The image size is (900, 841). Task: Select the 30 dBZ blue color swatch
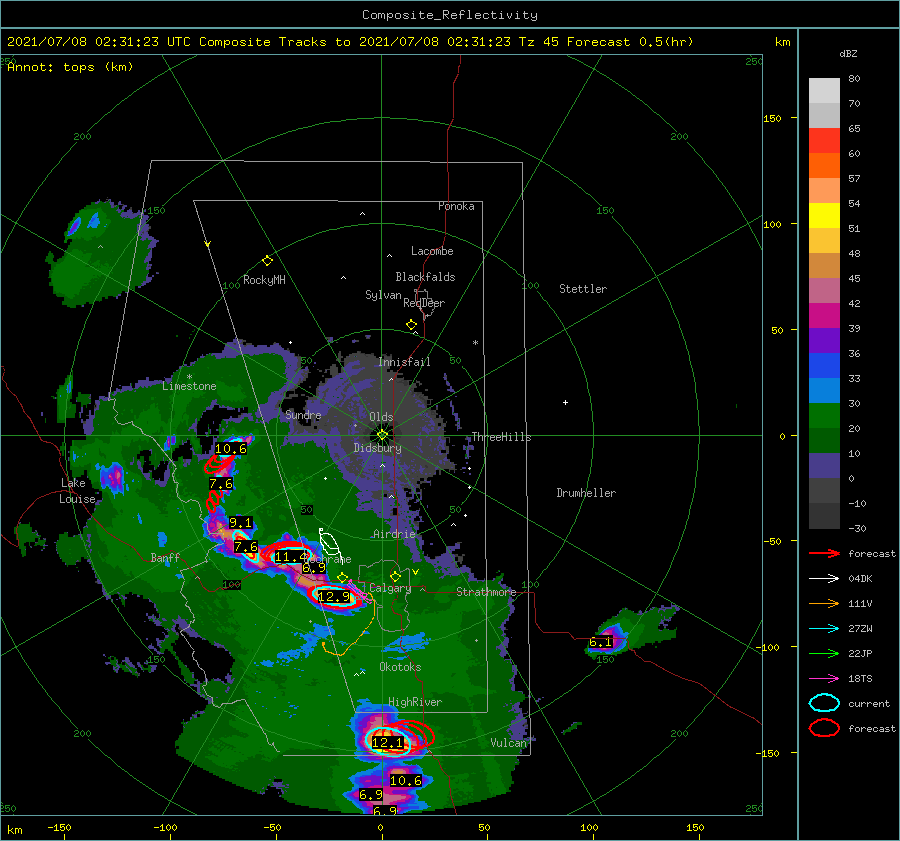824,390
